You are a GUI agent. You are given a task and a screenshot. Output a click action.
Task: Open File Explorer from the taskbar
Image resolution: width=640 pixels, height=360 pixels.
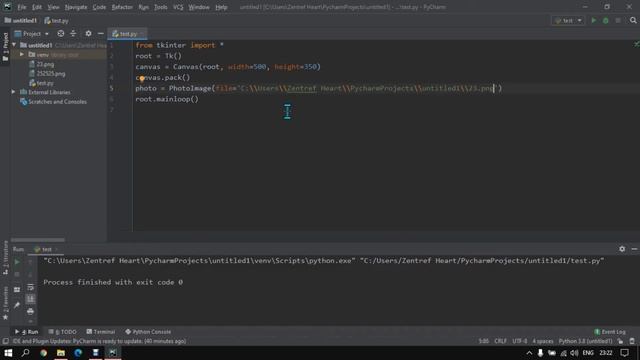click(61, 353)
